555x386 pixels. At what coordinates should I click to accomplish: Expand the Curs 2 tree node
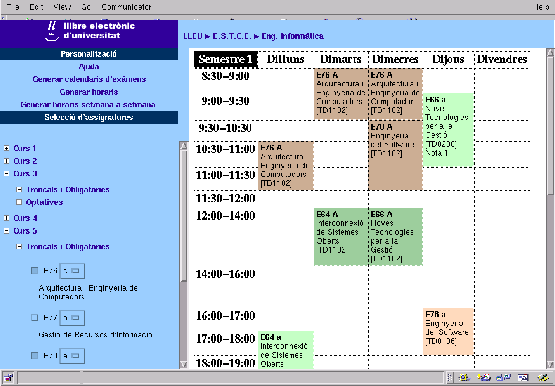click(x=6, y=161)
